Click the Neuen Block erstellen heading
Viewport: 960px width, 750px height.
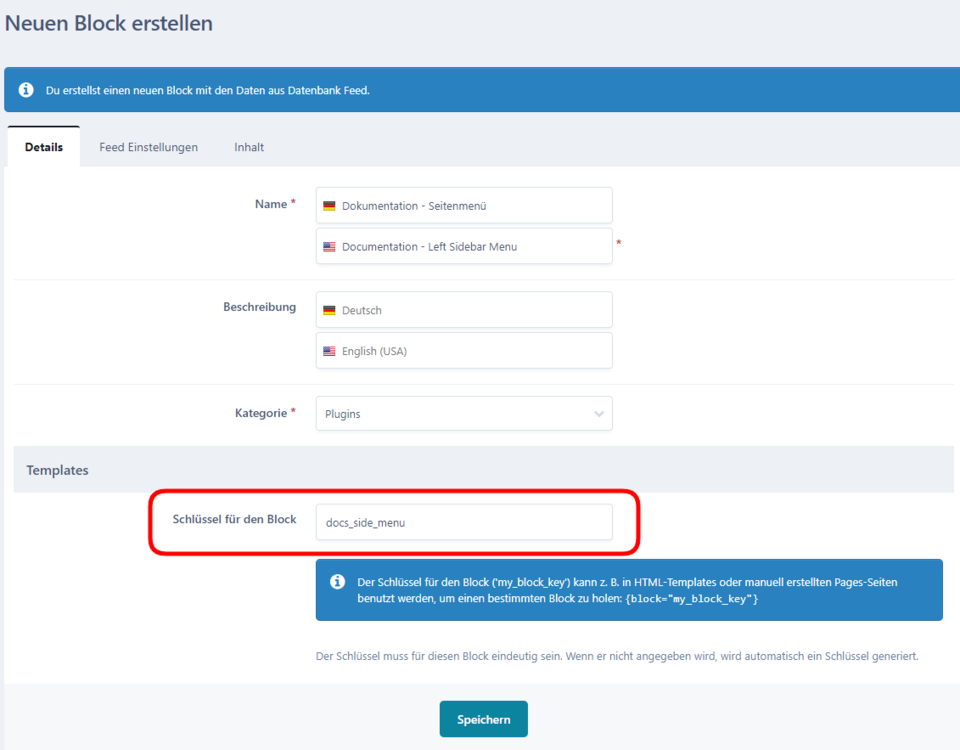point(109,23)
